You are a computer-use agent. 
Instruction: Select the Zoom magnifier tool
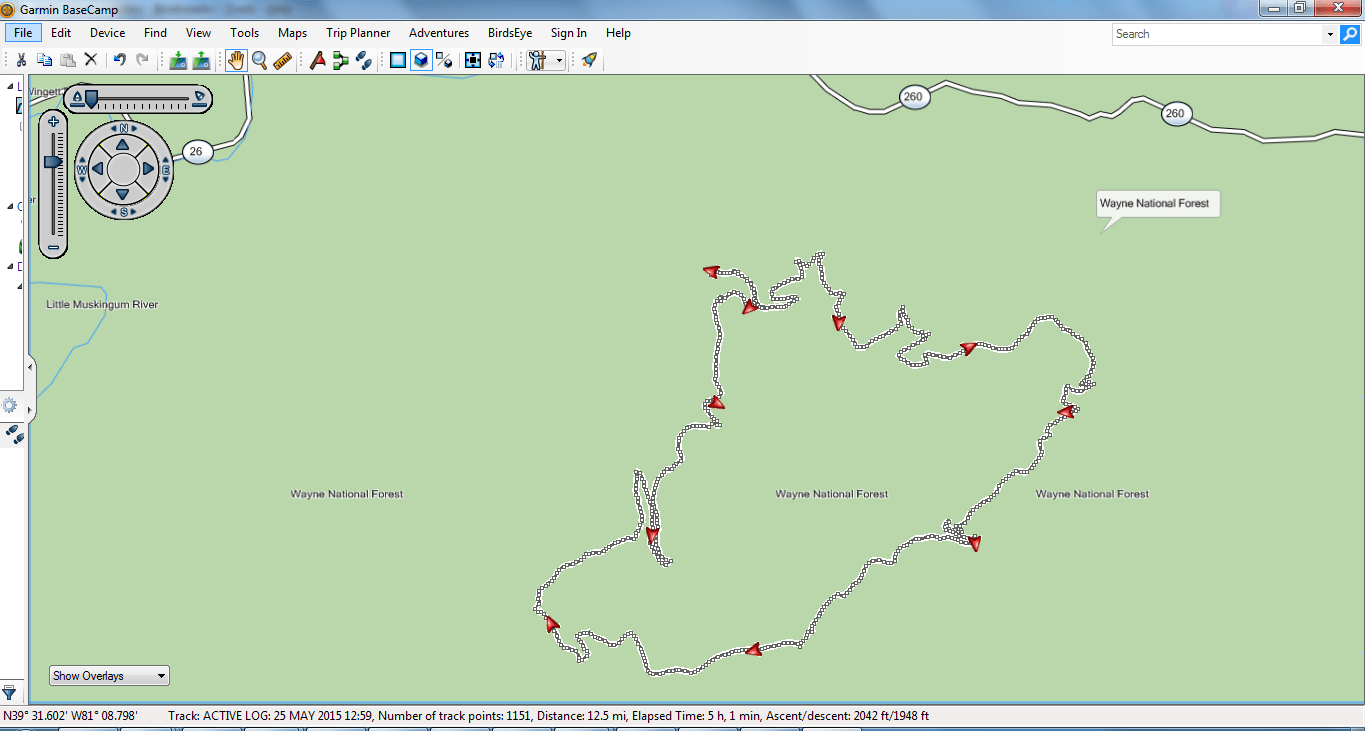[259, 60]
